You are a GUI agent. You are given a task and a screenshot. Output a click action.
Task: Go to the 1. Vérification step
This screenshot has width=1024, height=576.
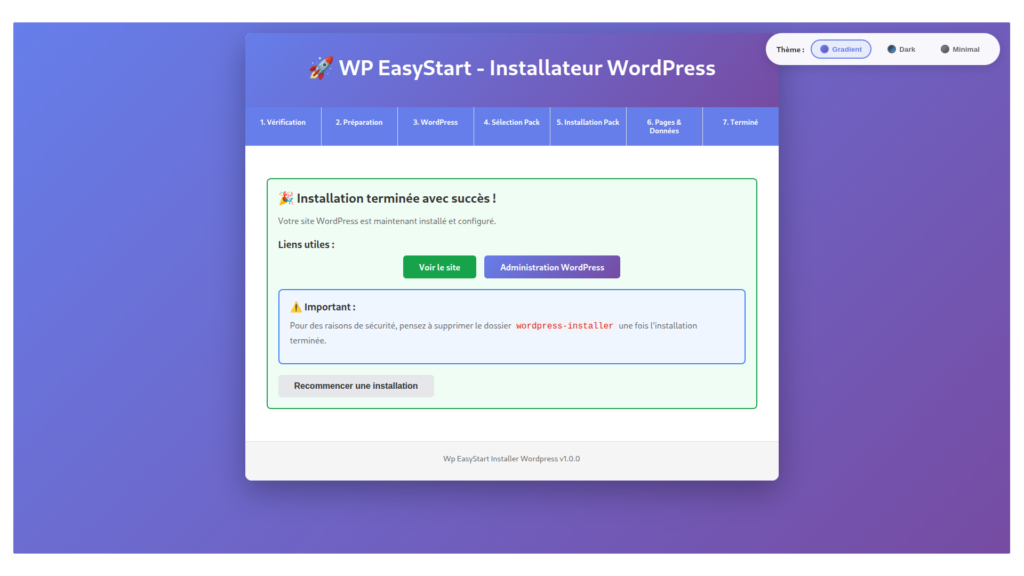tap(283, 123)
